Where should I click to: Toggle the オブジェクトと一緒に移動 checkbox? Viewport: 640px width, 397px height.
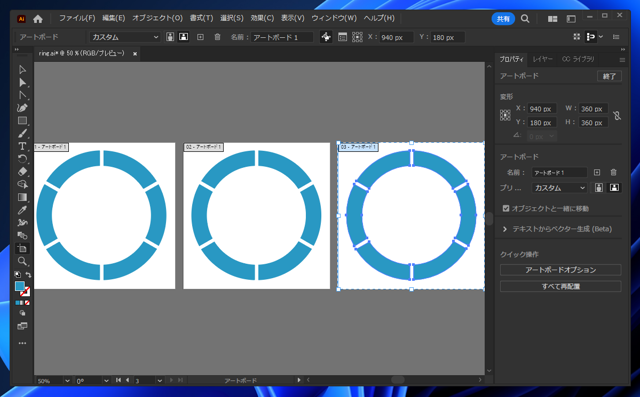(506, 208)
